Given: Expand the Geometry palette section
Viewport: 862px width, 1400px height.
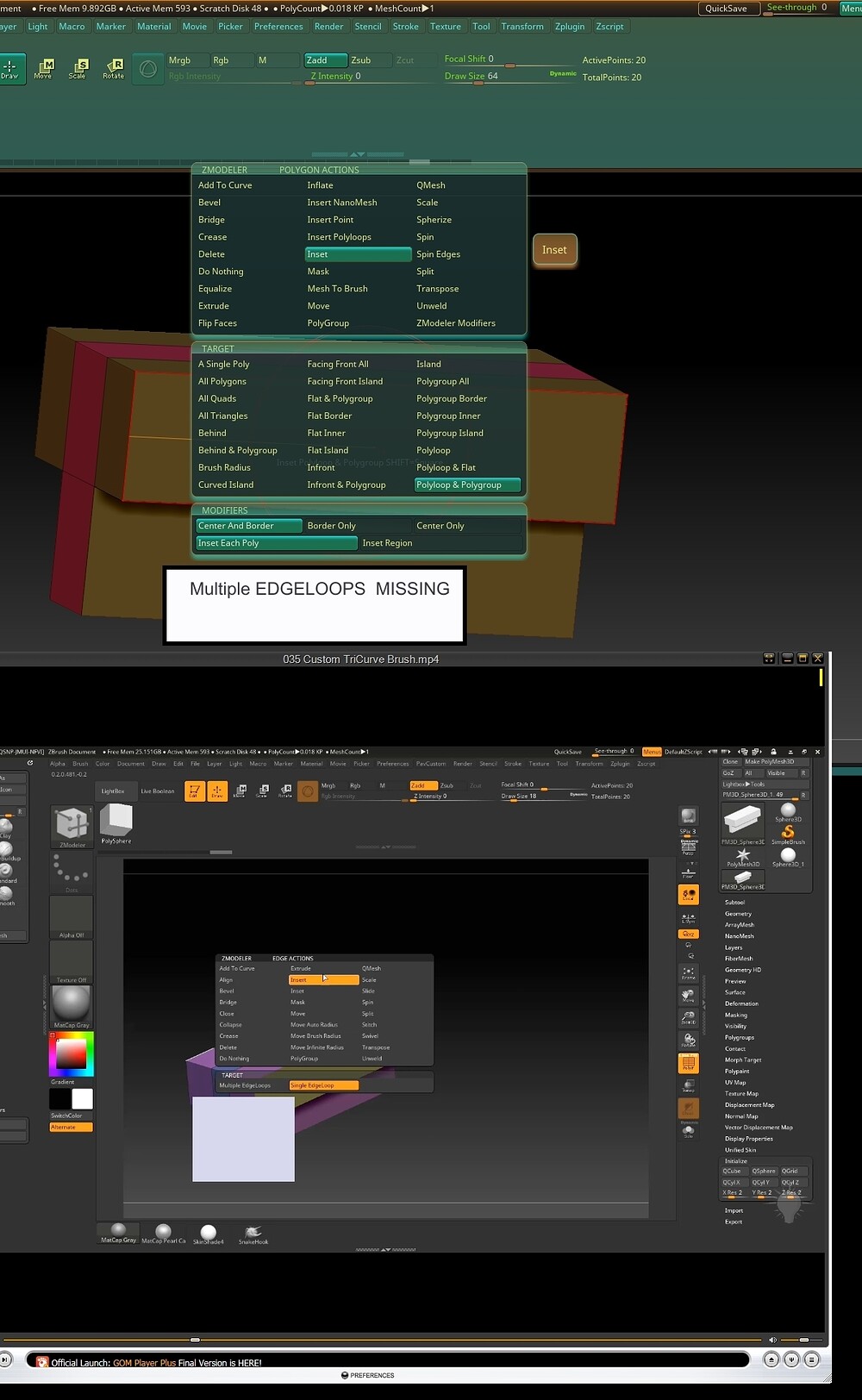Looking at the screenshot, I should coord(738,914).
